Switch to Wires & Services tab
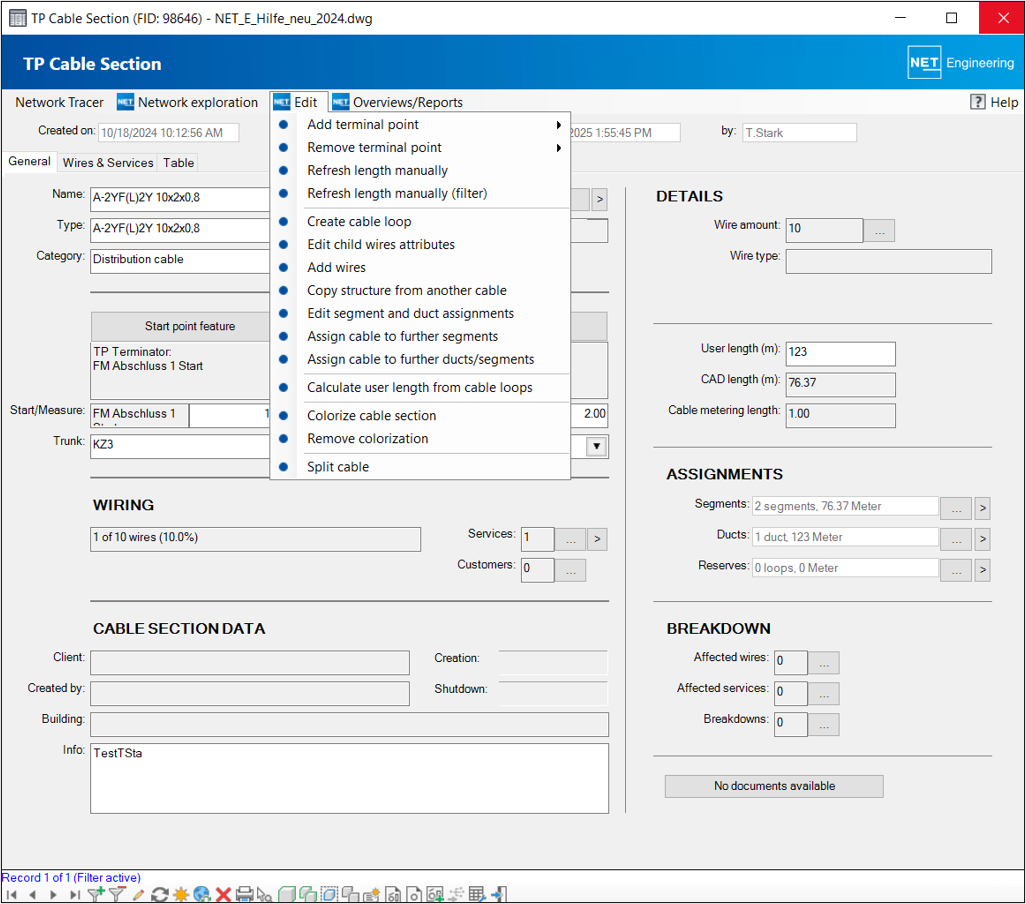The width and height of the screenshot is (1026, 904). [108, 163]
